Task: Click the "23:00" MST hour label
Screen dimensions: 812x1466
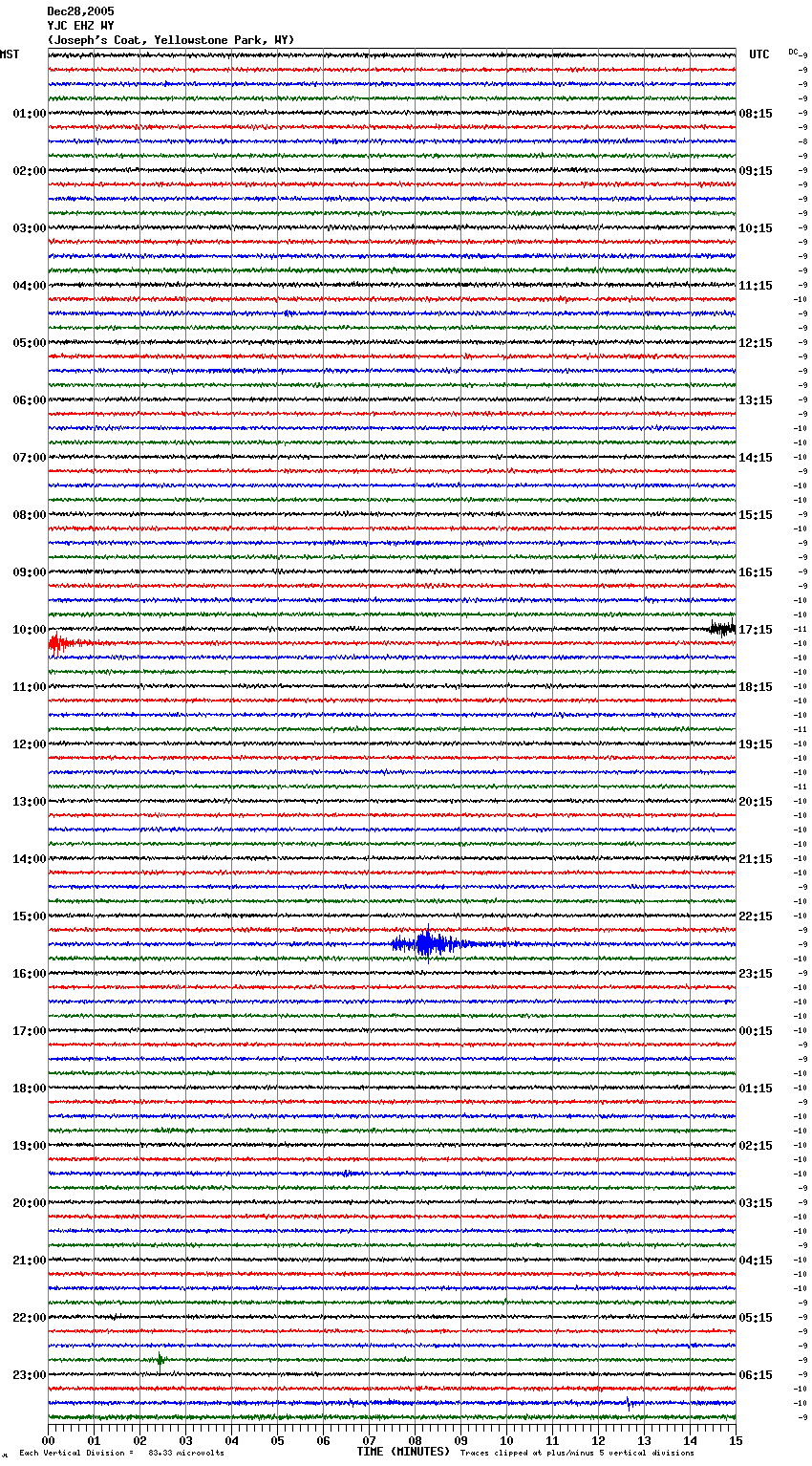Action: 29,1375
